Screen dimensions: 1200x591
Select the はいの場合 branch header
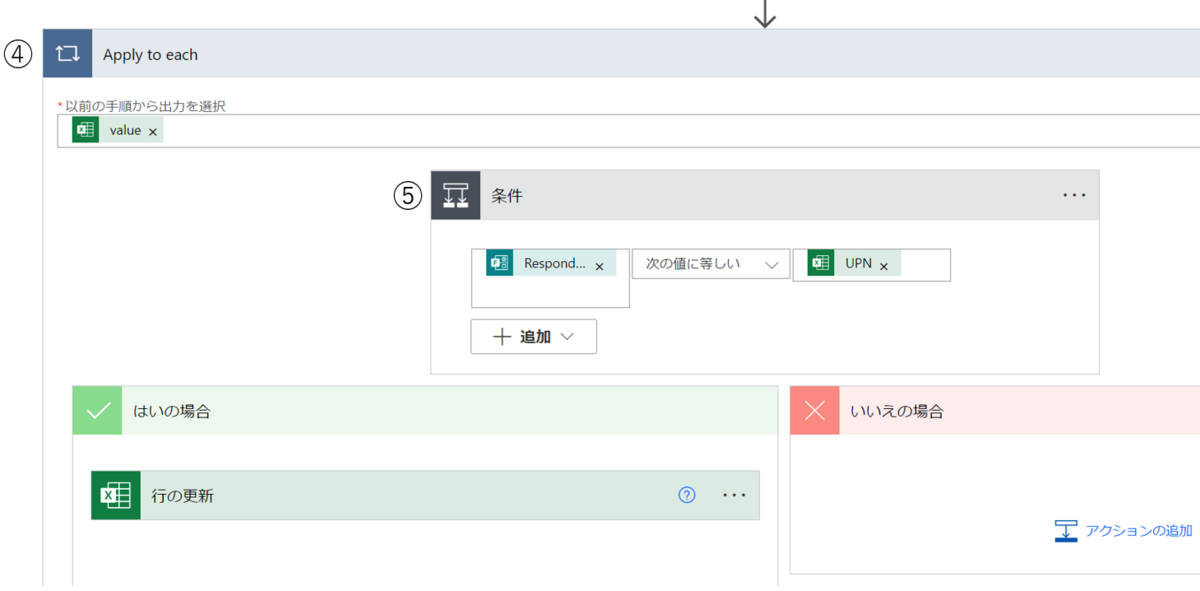pyautogui.click(x=425, y=411)
